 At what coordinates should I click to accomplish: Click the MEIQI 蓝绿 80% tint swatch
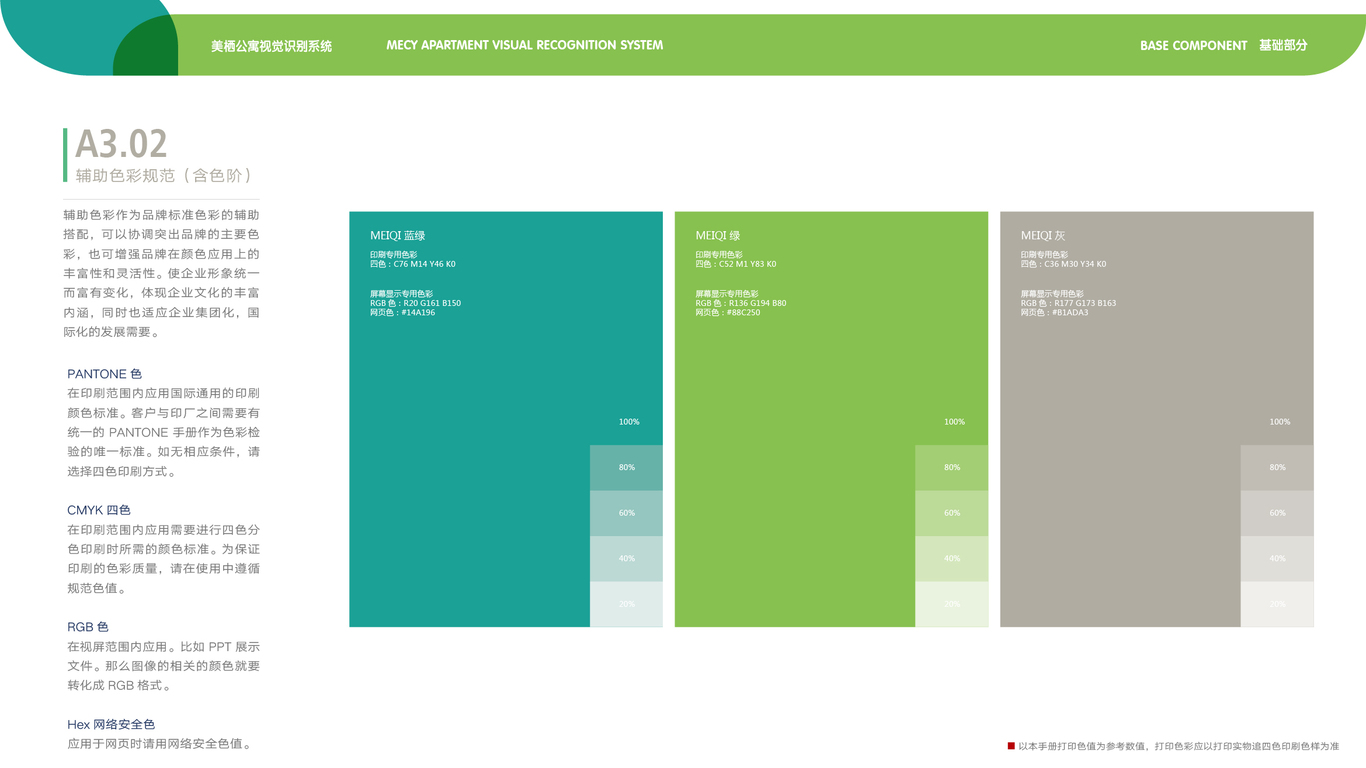click(x=626, y=468)
